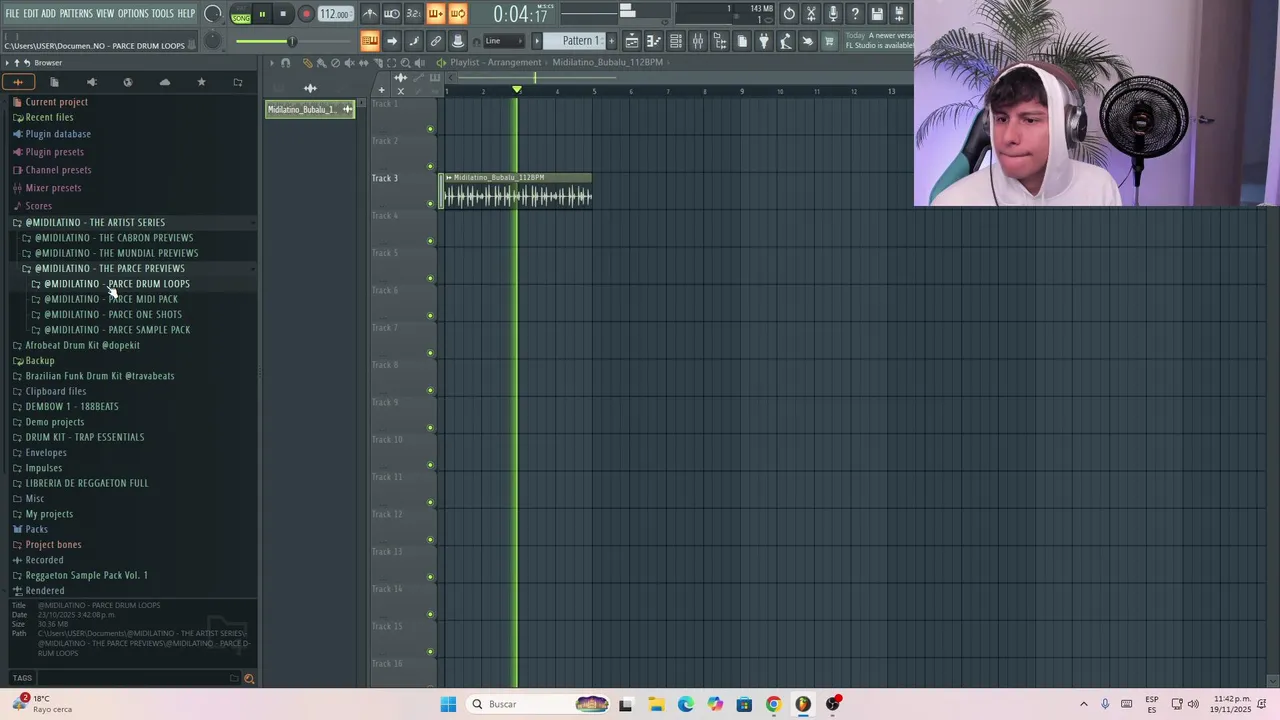Open the shop cart icon
This screenshot has width=1280, height=720.
coord(829,41)
